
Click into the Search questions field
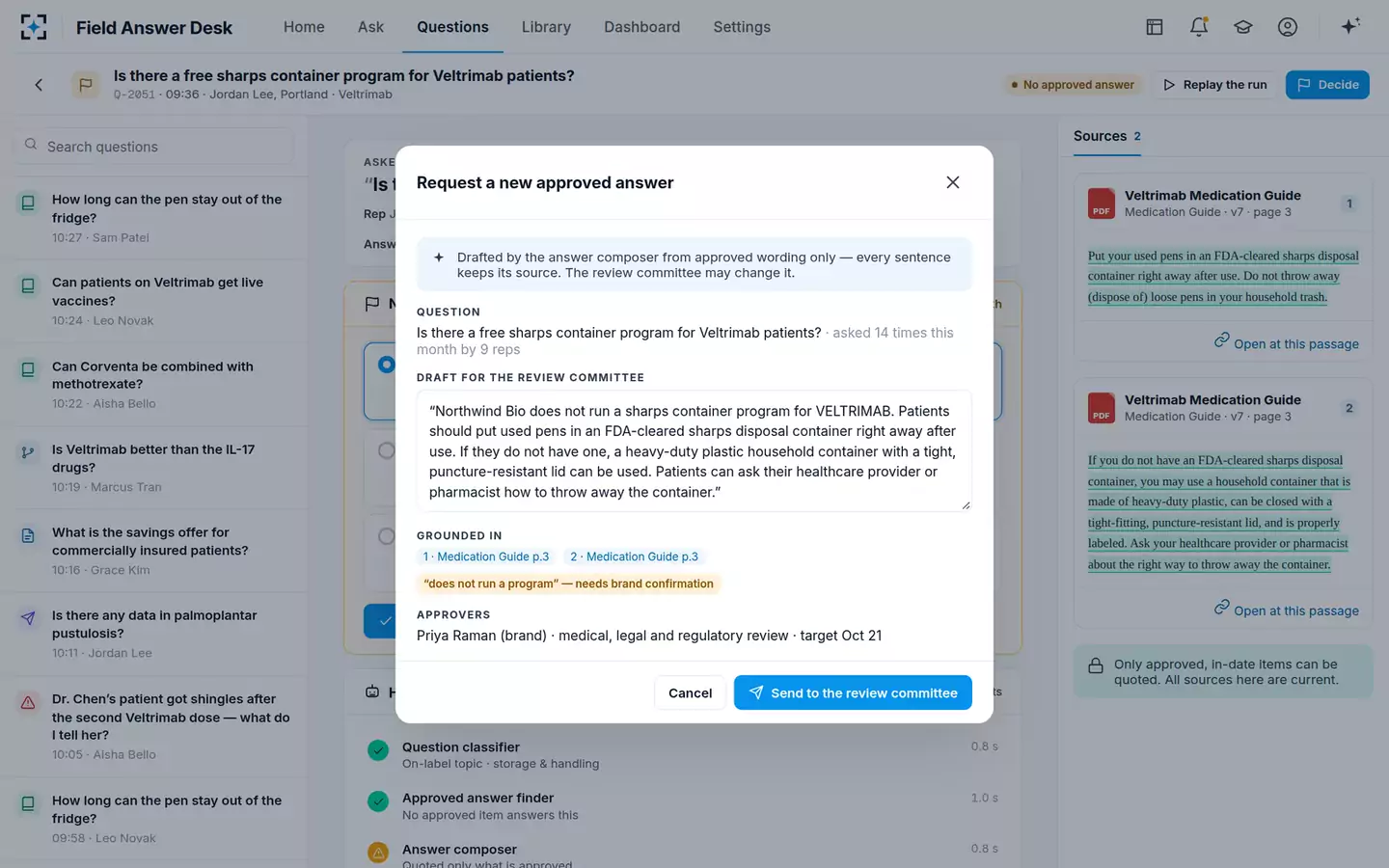[154, 147]
